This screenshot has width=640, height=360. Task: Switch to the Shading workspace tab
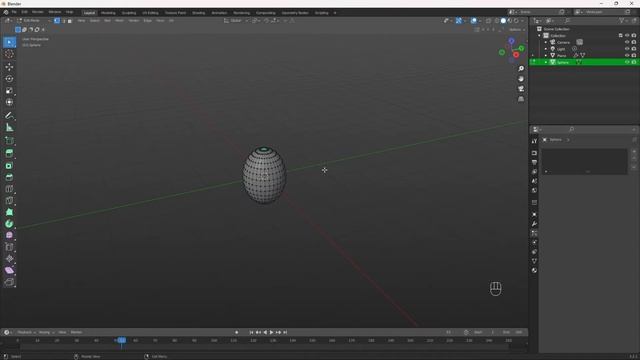pyautogui.click(x=199, y=13)
